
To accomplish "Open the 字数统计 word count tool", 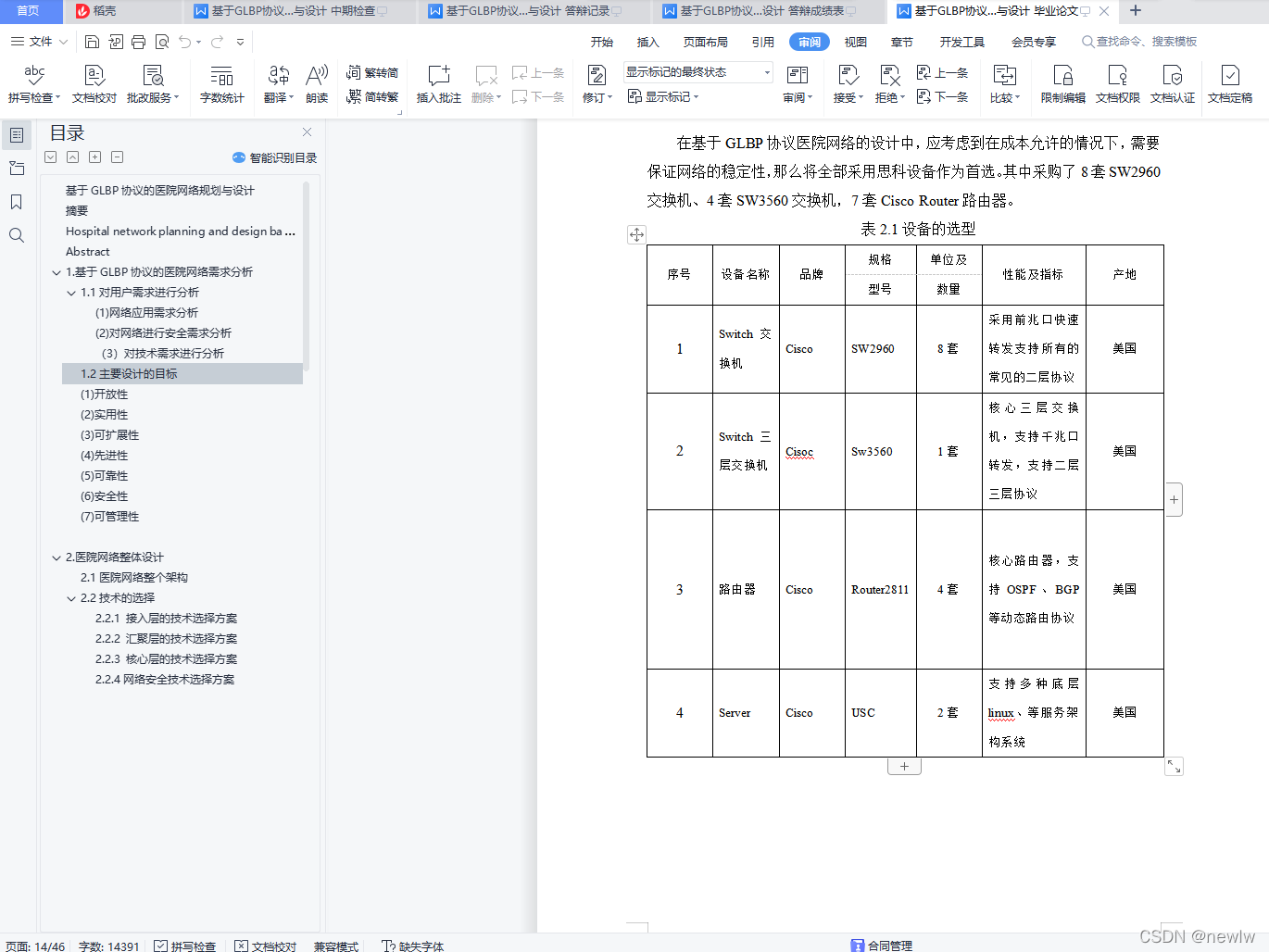I will (x=222, y=83).
